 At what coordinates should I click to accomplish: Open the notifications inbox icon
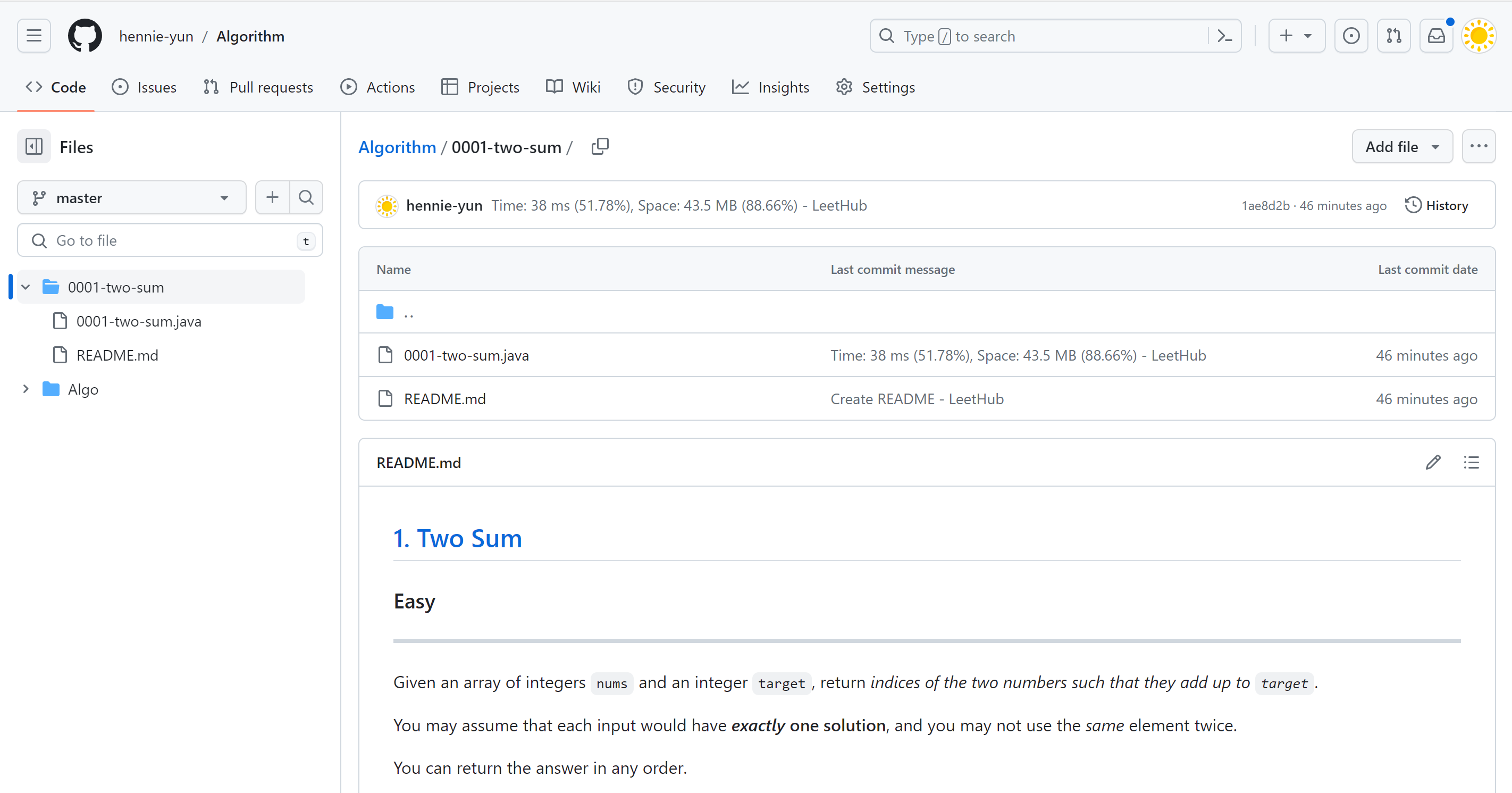tap(1435, 36)
